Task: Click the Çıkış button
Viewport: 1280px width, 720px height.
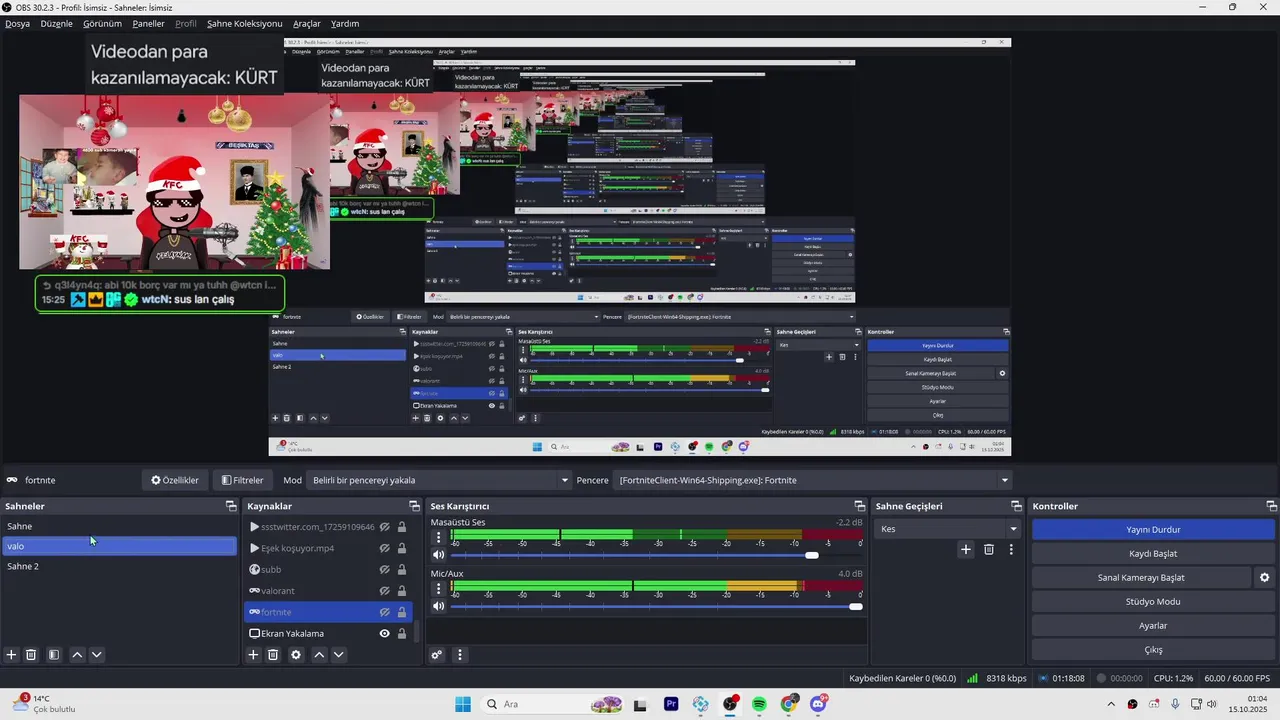Action: (x=1153, y=649)
